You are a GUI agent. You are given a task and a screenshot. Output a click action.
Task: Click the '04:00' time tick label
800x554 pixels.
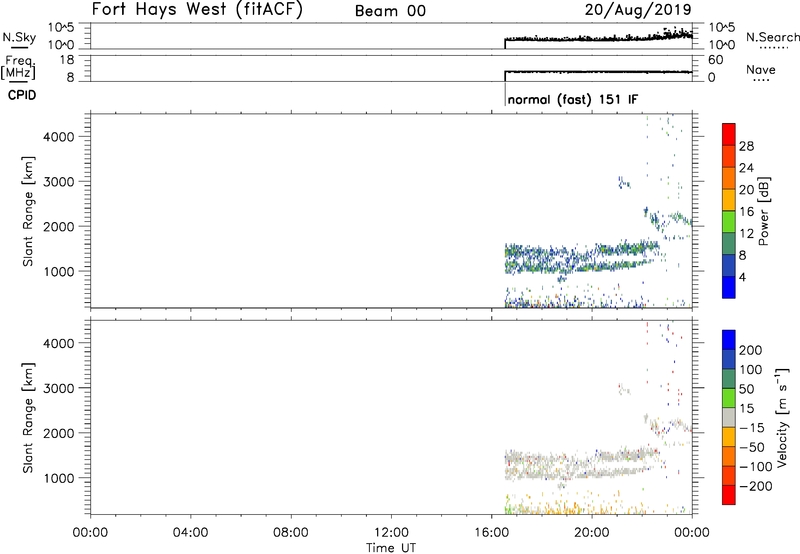coord(190,533)
